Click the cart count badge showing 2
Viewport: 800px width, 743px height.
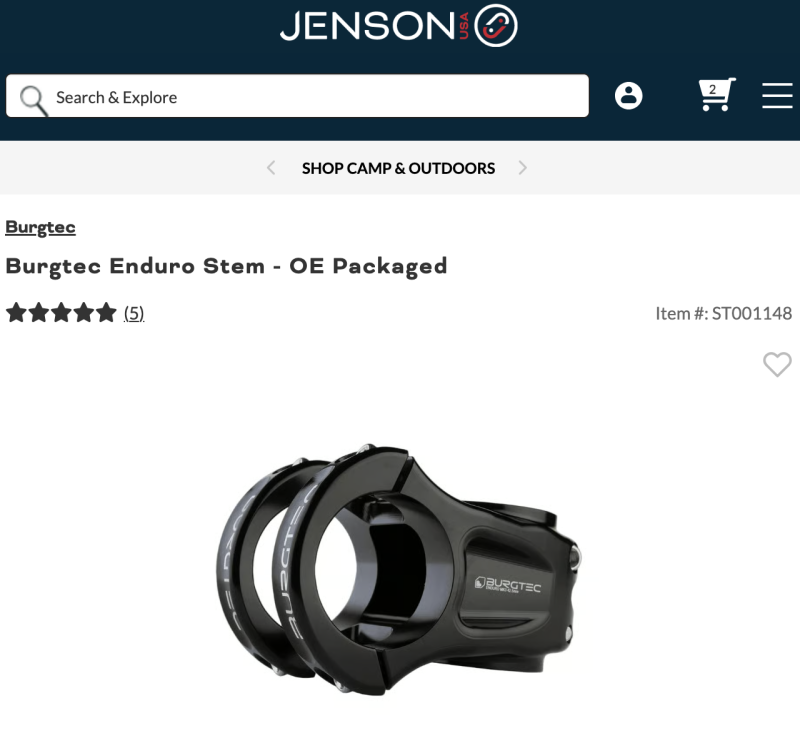point(713,90)
